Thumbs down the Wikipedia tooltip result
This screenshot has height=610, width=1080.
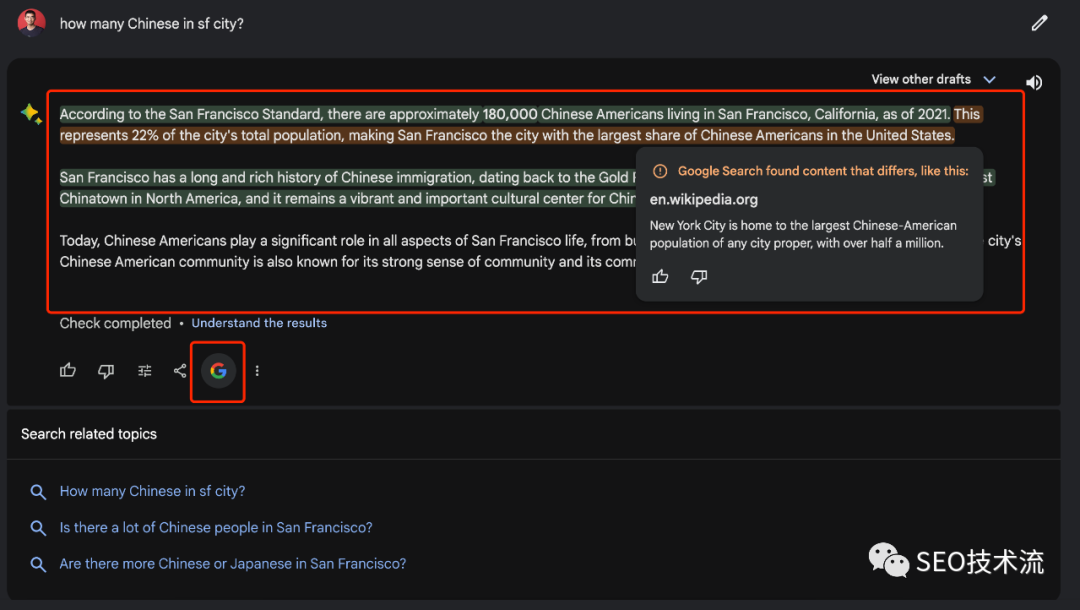(x=699, y=277)
